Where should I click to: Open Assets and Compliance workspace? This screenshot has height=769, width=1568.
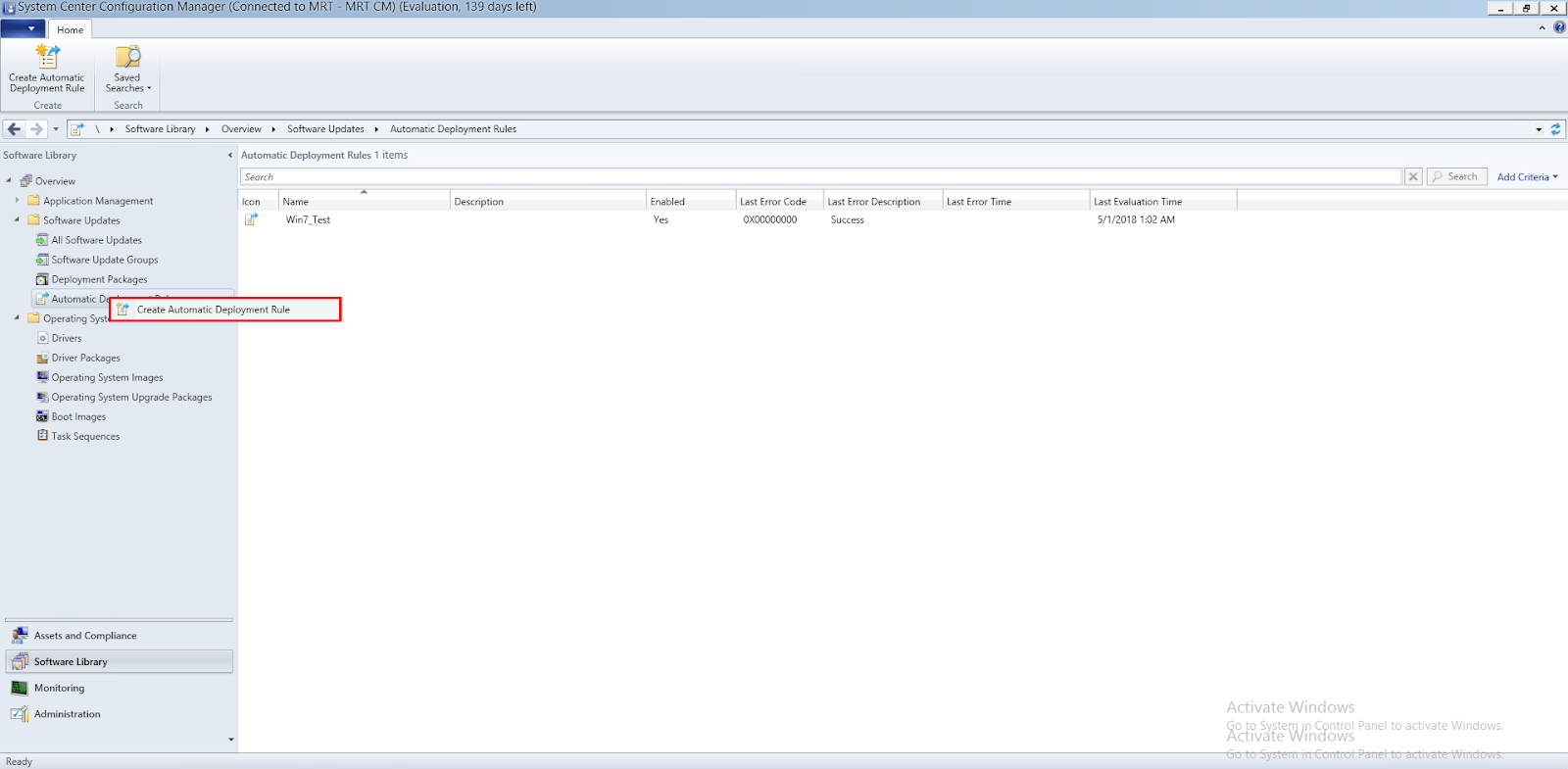pos(85,636)
